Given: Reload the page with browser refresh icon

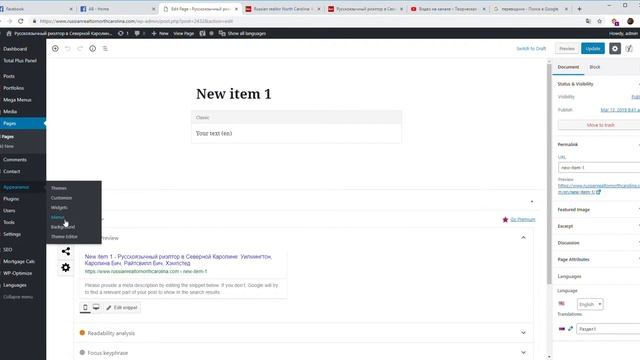Looking at the screenshot, I should [20, 21].
